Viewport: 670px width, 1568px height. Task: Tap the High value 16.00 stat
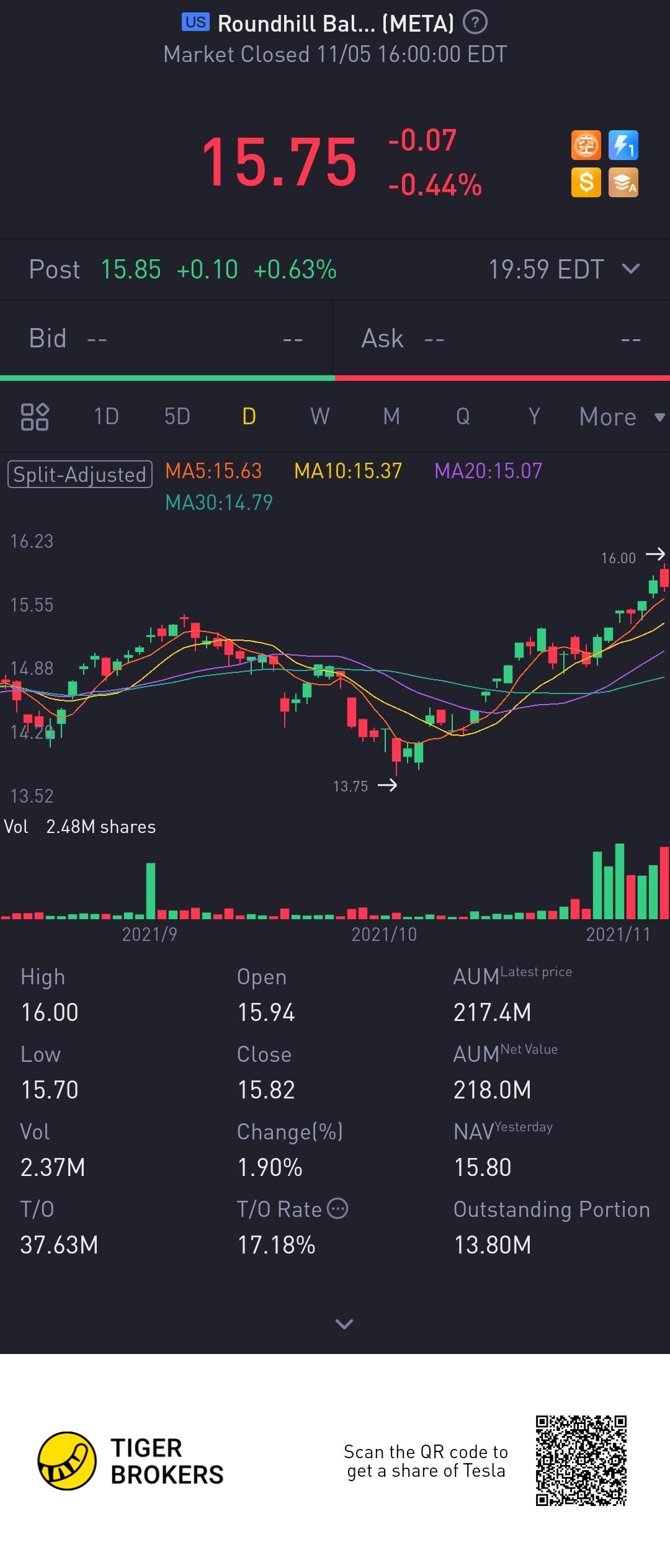click(50, 1012)
